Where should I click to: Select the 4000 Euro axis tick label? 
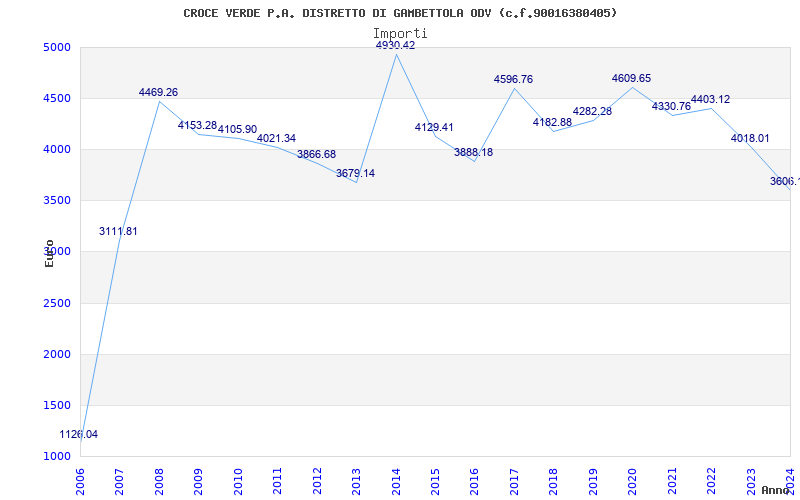point(57,149)
